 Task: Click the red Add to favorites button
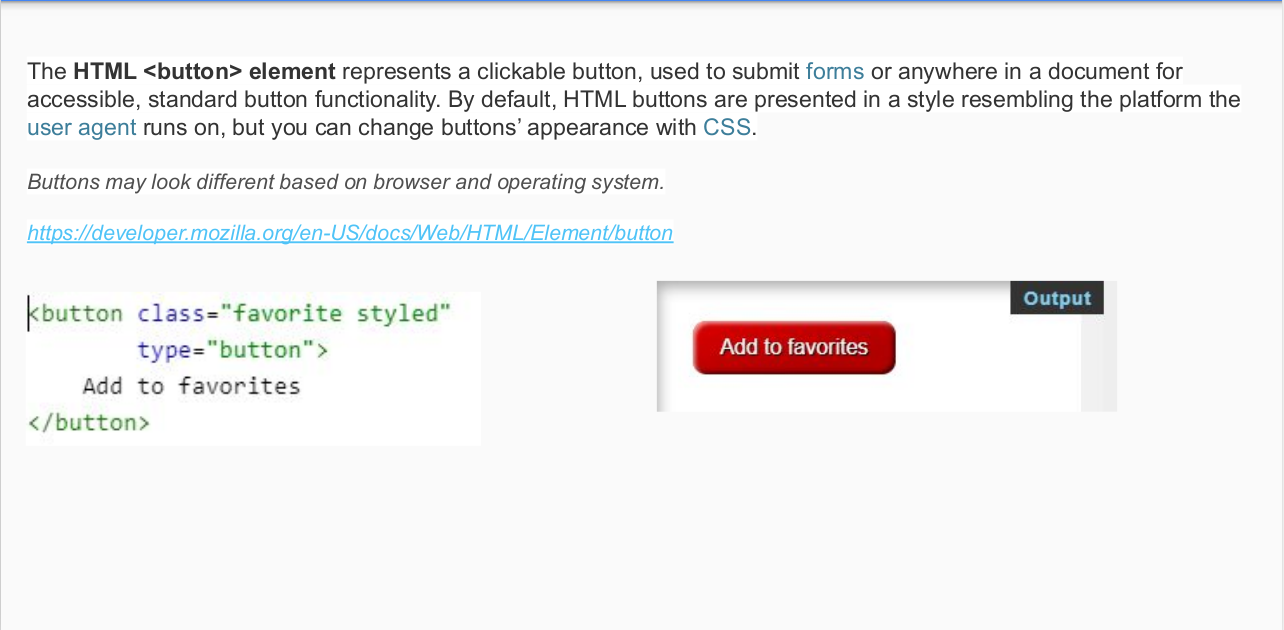[793, 347]
